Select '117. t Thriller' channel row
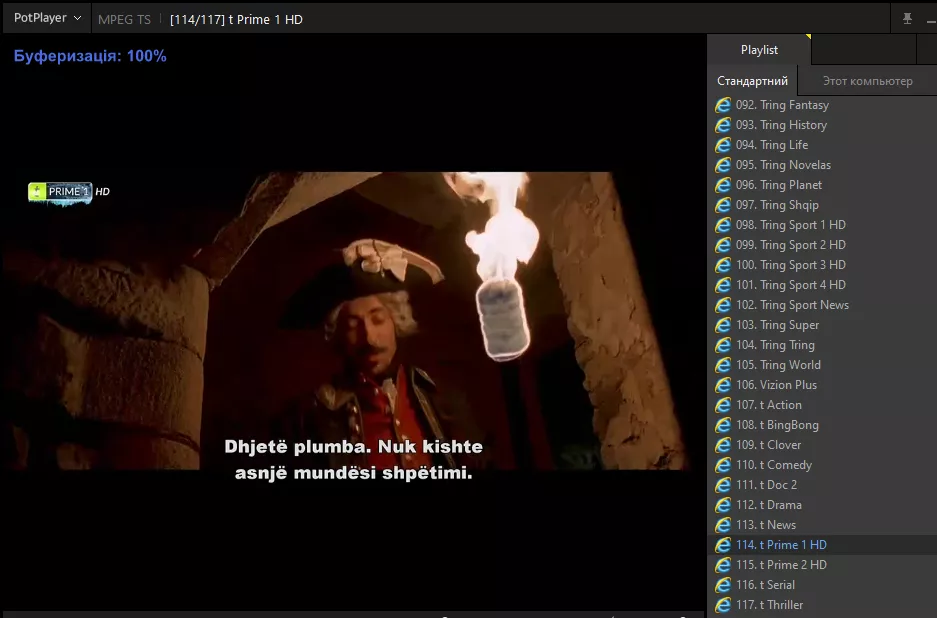Screen dimensions: 937x618 point(822,605)
